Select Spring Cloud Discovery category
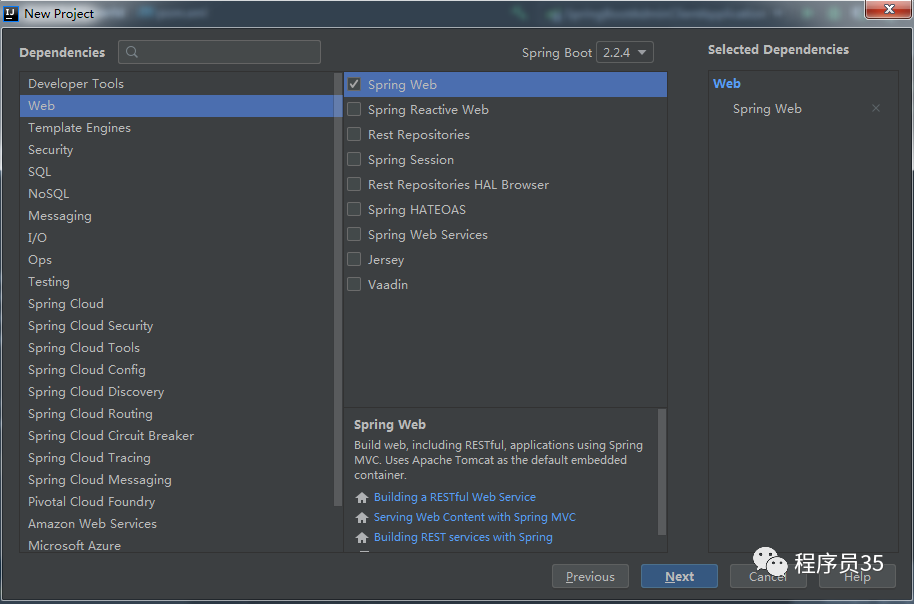The width and height of the screenshot is (914, 604). coord(177,392)
